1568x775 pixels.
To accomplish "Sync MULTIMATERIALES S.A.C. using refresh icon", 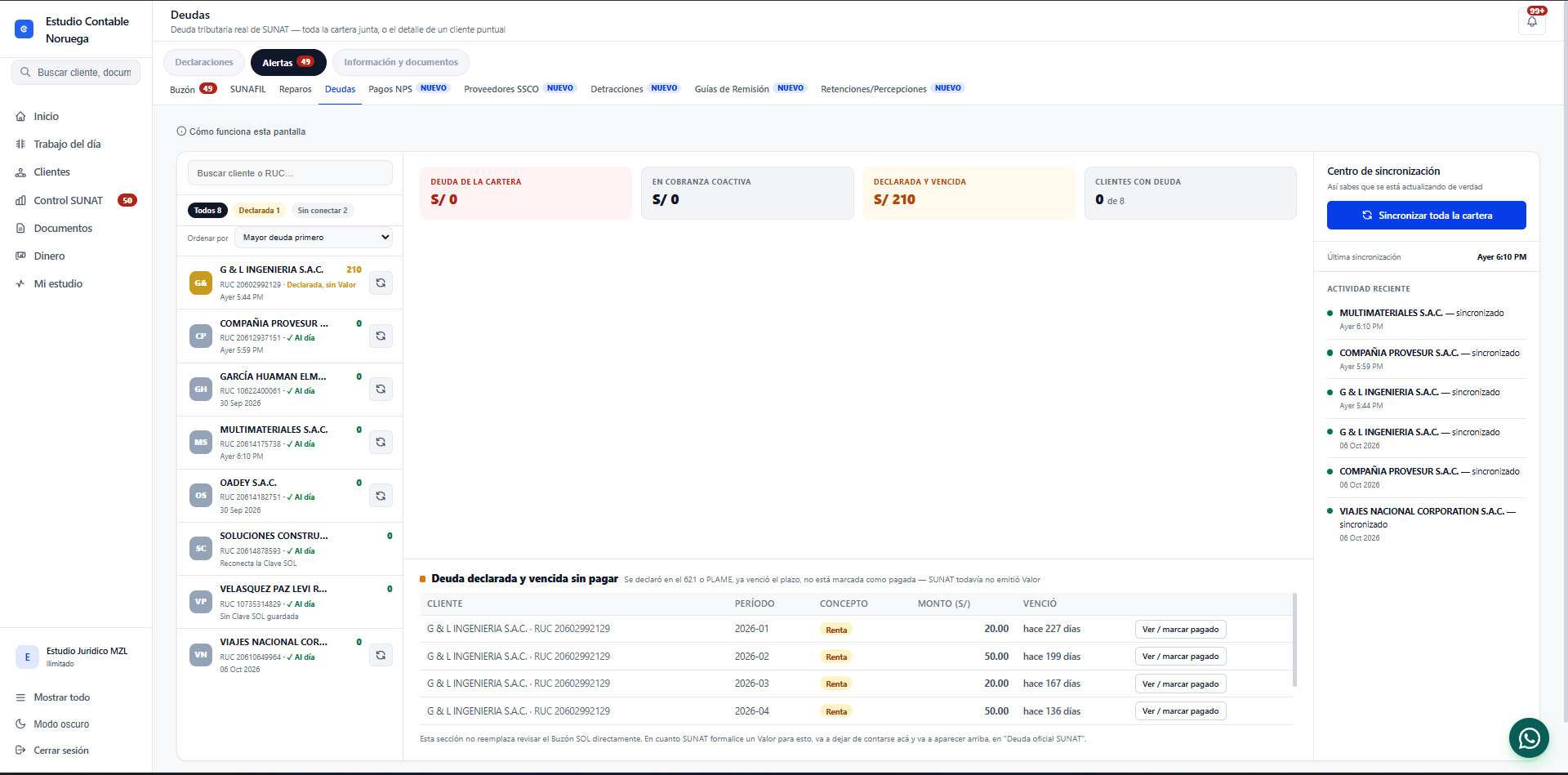I will coord(381,443).
